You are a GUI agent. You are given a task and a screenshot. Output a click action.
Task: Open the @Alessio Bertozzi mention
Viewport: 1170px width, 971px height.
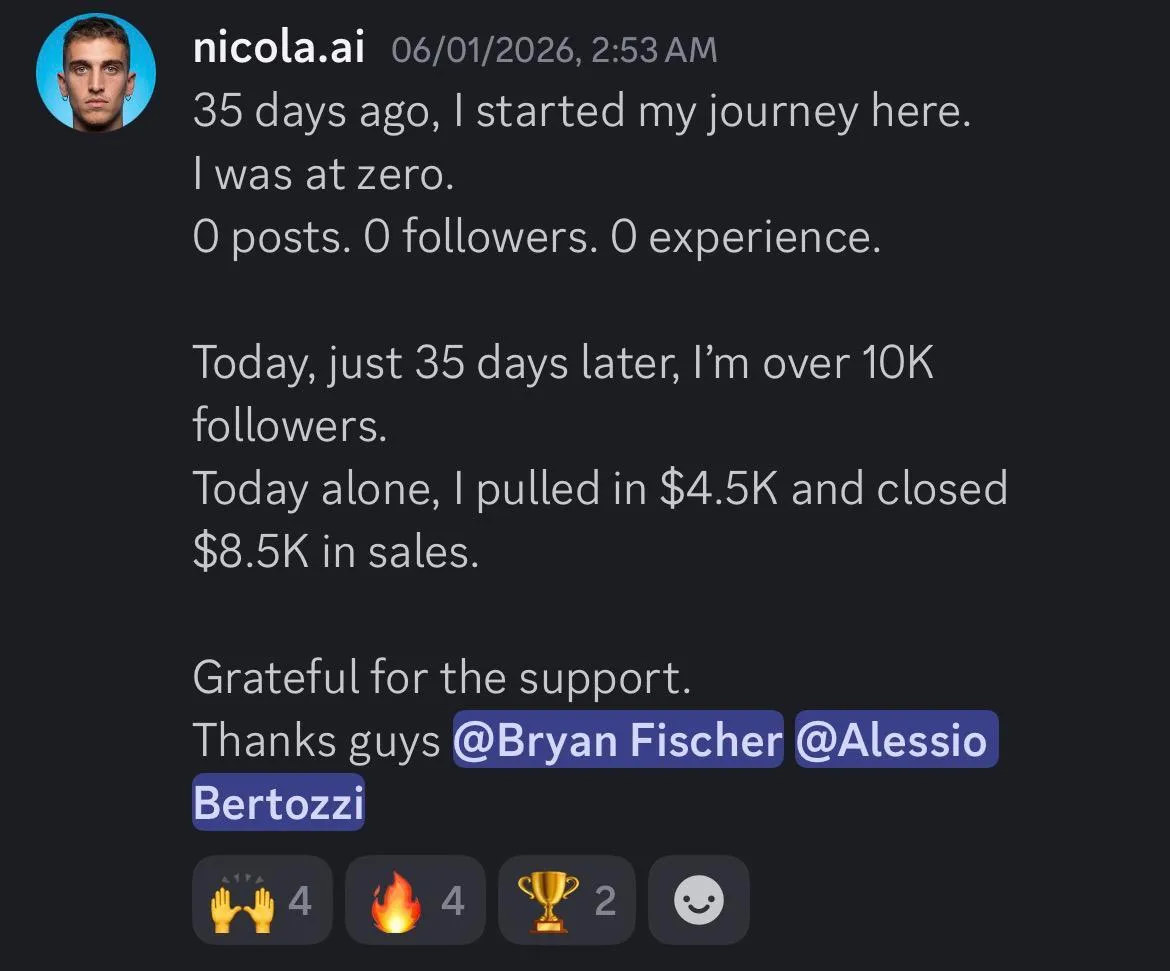click(895, 740)
